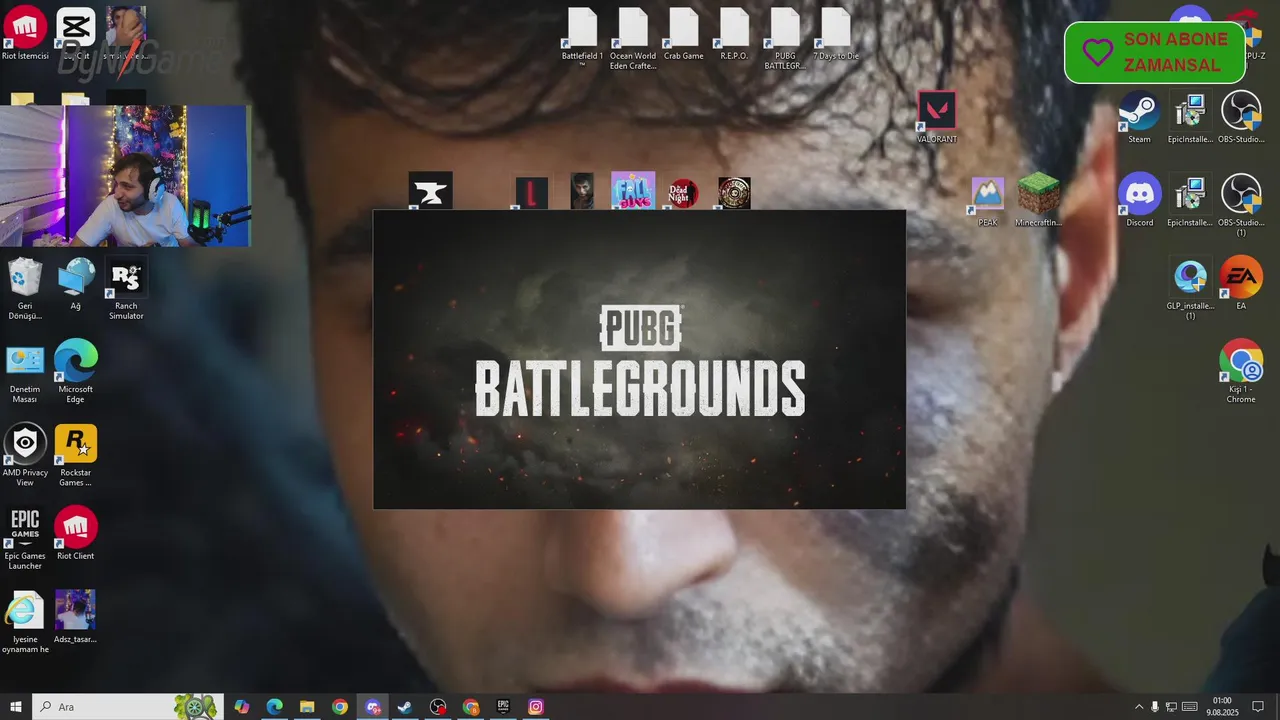The height and width of the screenshot is (720, 1280).
Task: Open the Kişi 1 - Chrome shortcut
Action: 1241,372
